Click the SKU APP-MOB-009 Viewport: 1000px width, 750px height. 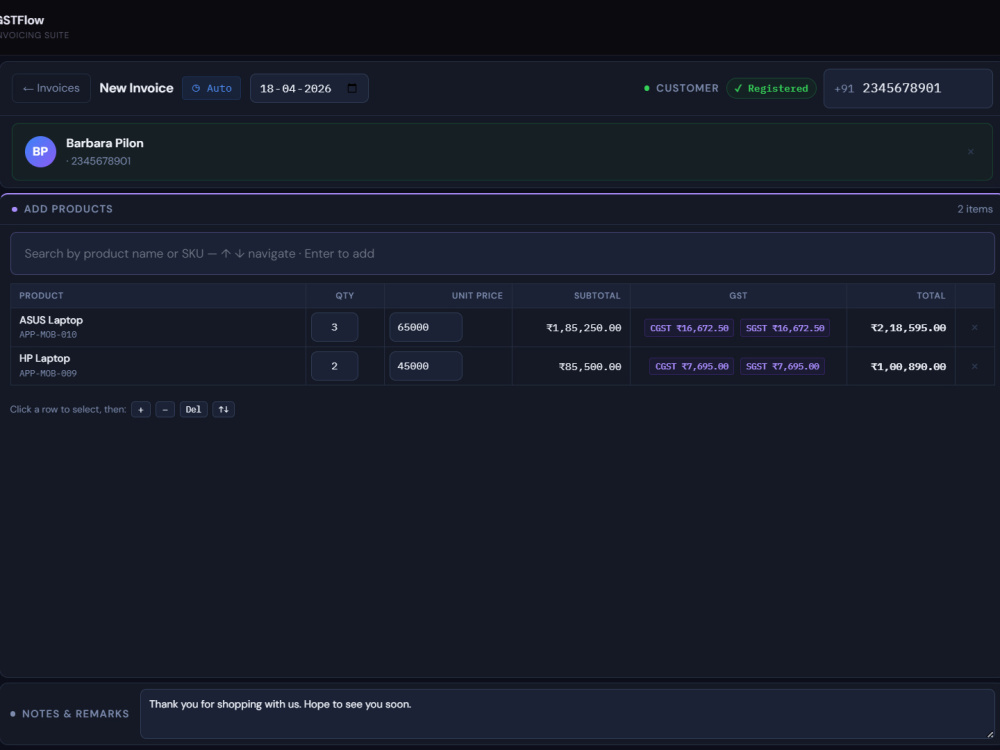pos(48,374)
